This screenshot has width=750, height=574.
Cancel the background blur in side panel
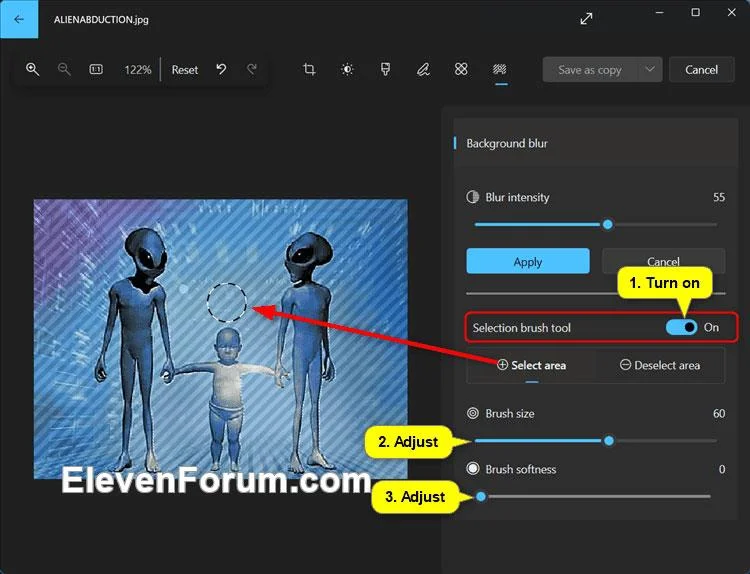coord(663,261)
